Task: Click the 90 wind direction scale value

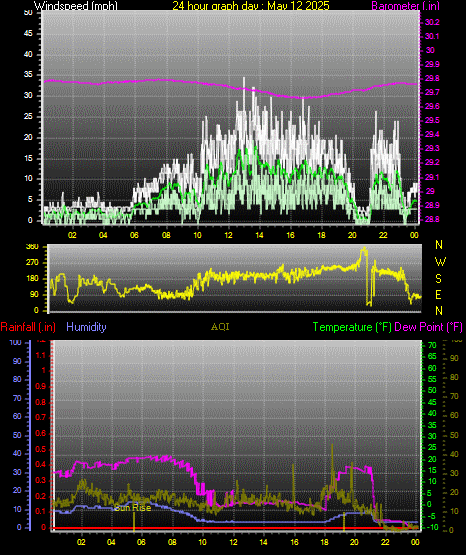Action: tap(34, 295)
